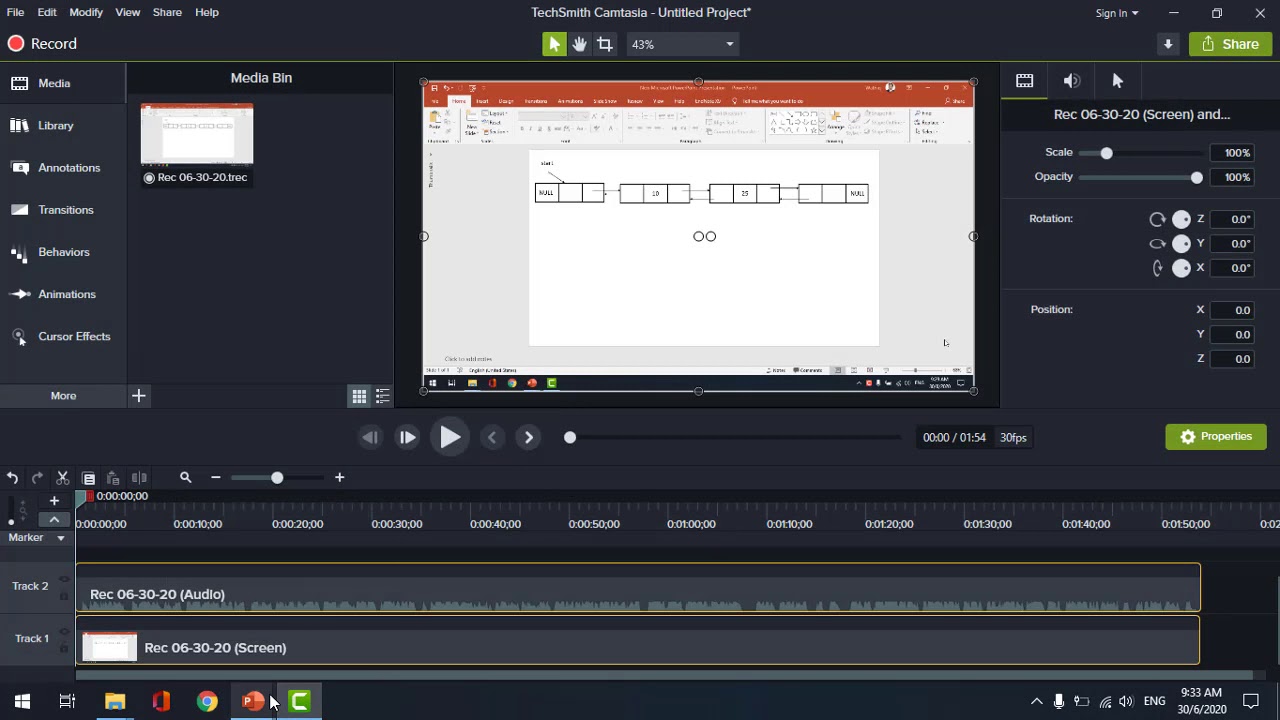Open the Edit menu
1280x720 pixels.
click(47, 12)
